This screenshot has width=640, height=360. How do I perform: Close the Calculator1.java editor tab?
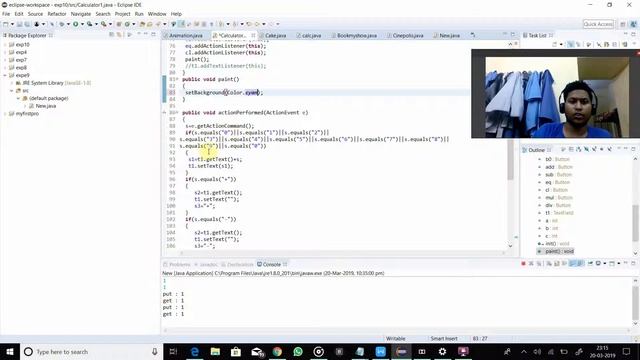pos(253,36)
